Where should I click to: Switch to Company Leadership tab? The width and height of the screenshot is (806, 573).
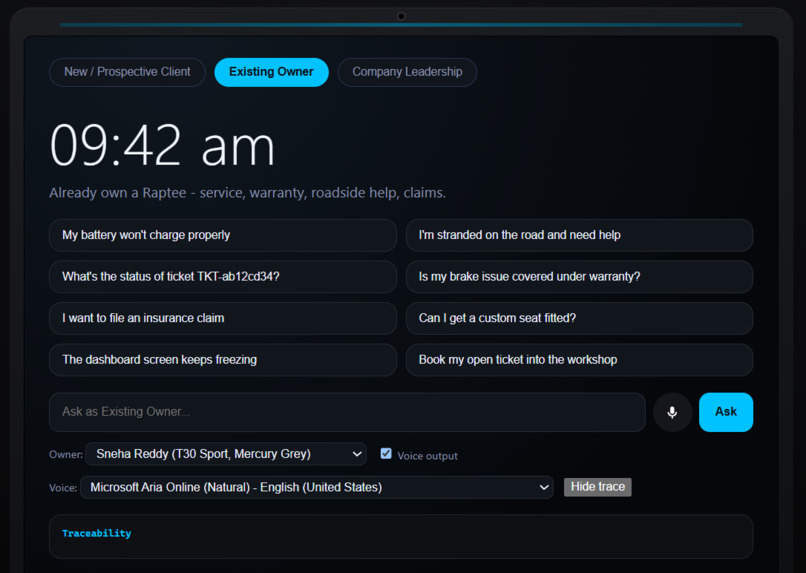click(x=407, y=72)
